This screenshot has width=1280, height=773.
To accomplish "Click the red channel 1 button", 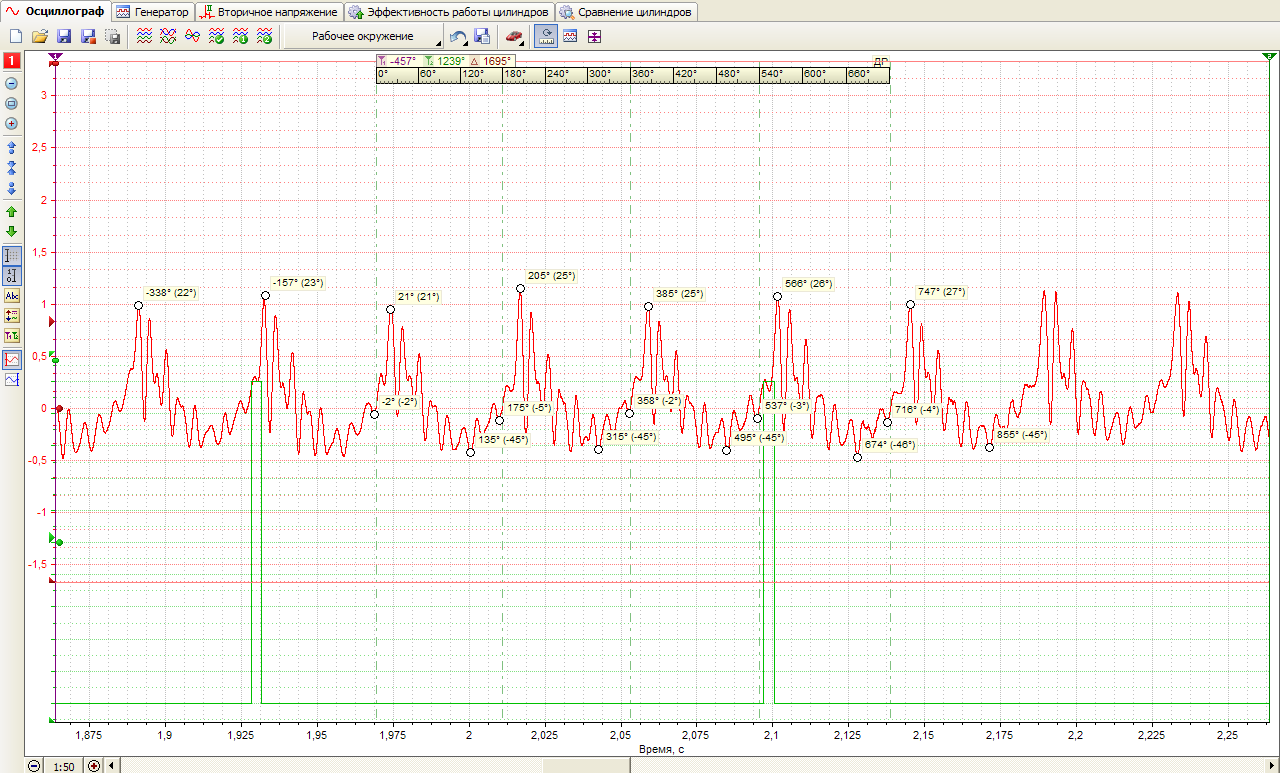I will pyautogui.click(x=12, y=62).
